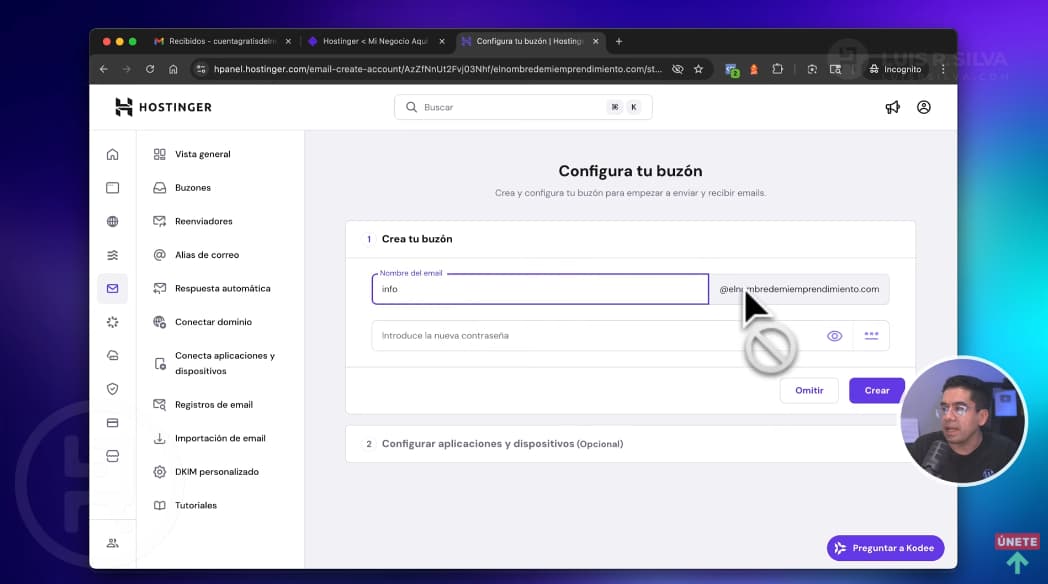Screen dimensions: 1048x584
Task: Bookmark this page with the star icon
Action: [698, 69]
